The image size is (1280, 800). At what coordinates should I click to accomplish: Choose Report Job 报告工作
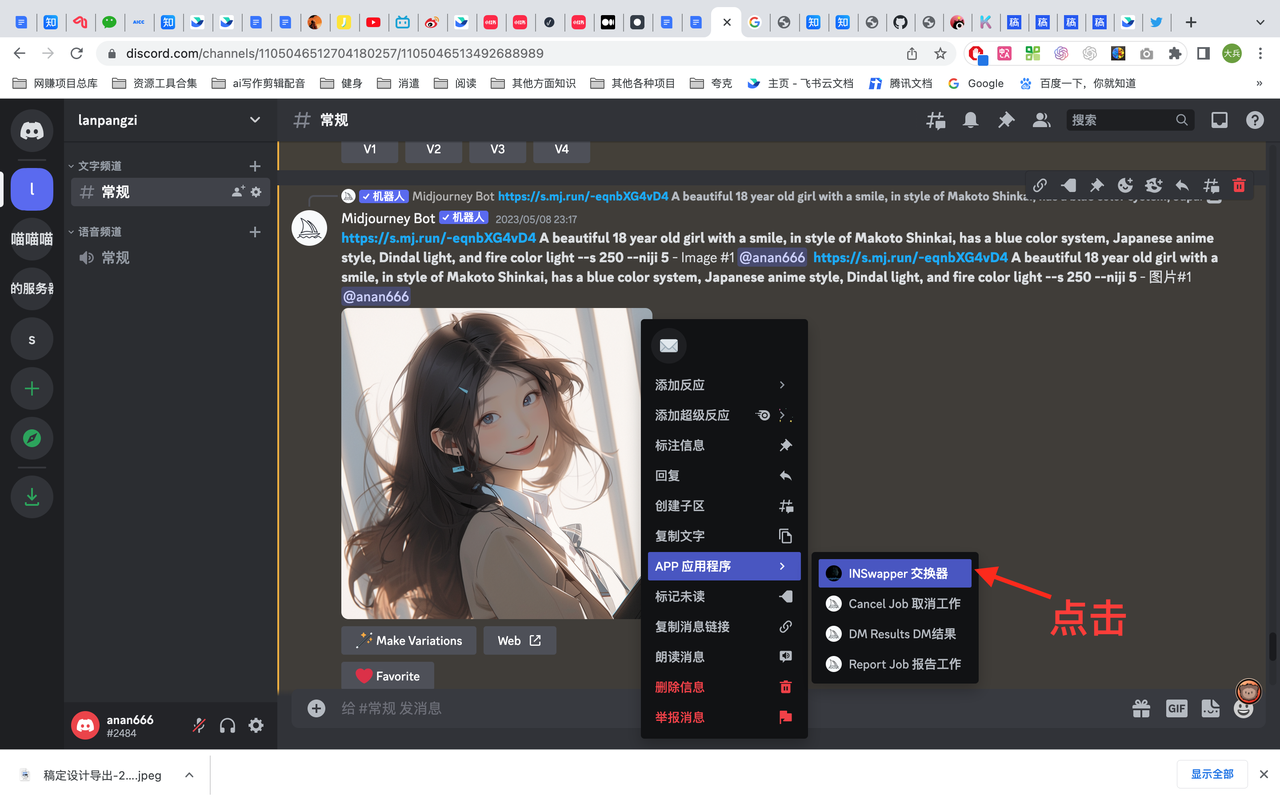pyautogui.click(x=895, y=664)
